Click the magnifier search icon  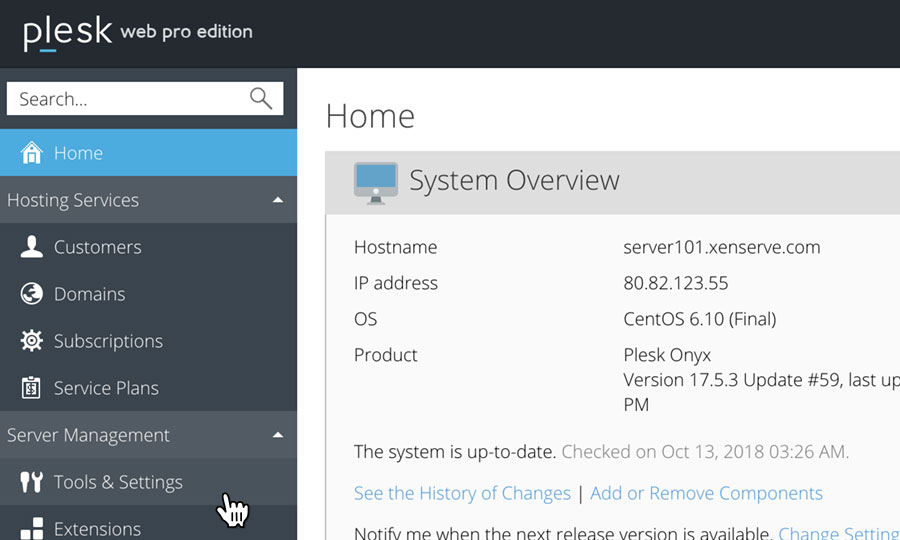tap(261, 99)
